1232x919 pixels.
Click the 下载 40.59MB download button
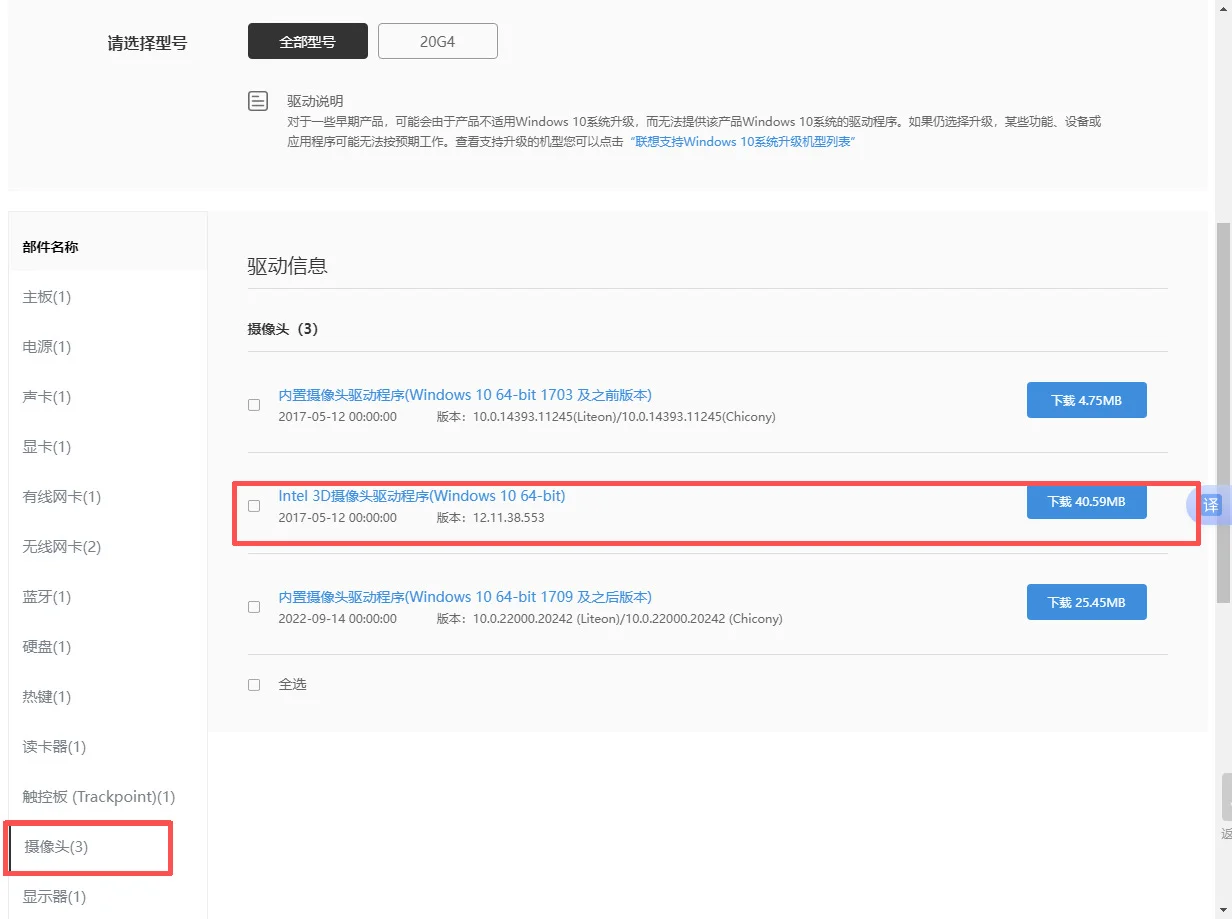click(x=1086, y=502)
